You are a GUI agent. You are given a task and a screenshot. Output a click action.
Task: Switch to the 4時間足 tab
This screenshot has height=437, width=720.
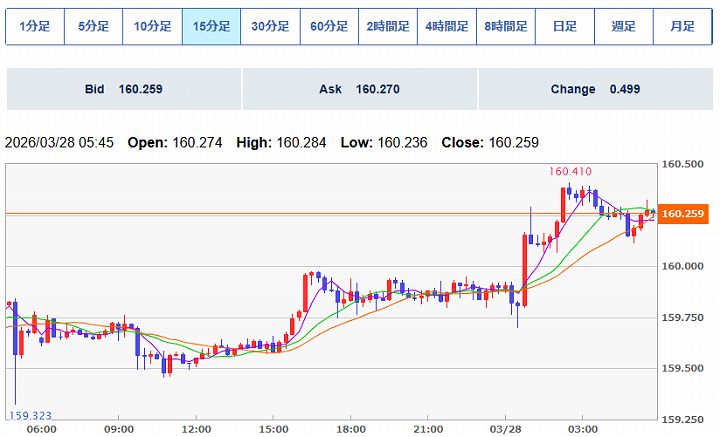447,27
